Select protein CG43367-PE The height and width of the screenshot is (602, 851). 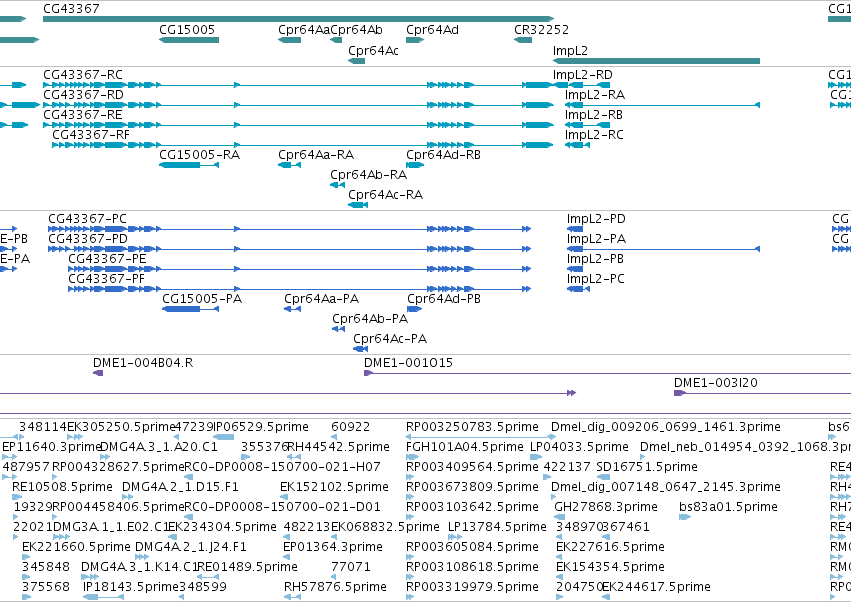click(300, 269)
